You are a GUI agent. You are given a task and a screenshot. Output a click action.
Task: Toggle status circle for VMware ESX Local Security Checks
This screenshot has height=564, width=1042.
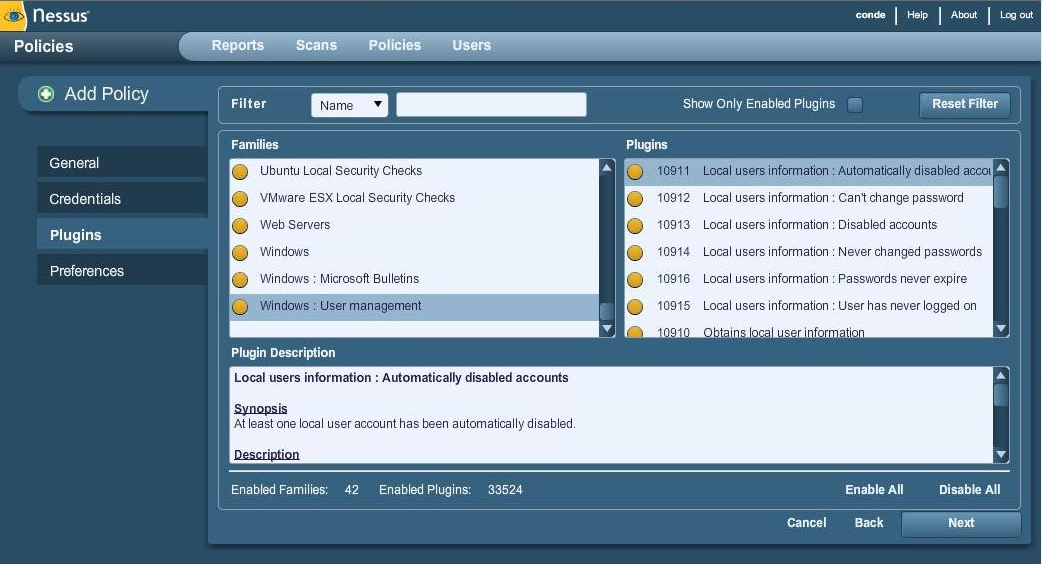(x=240, y=199)
